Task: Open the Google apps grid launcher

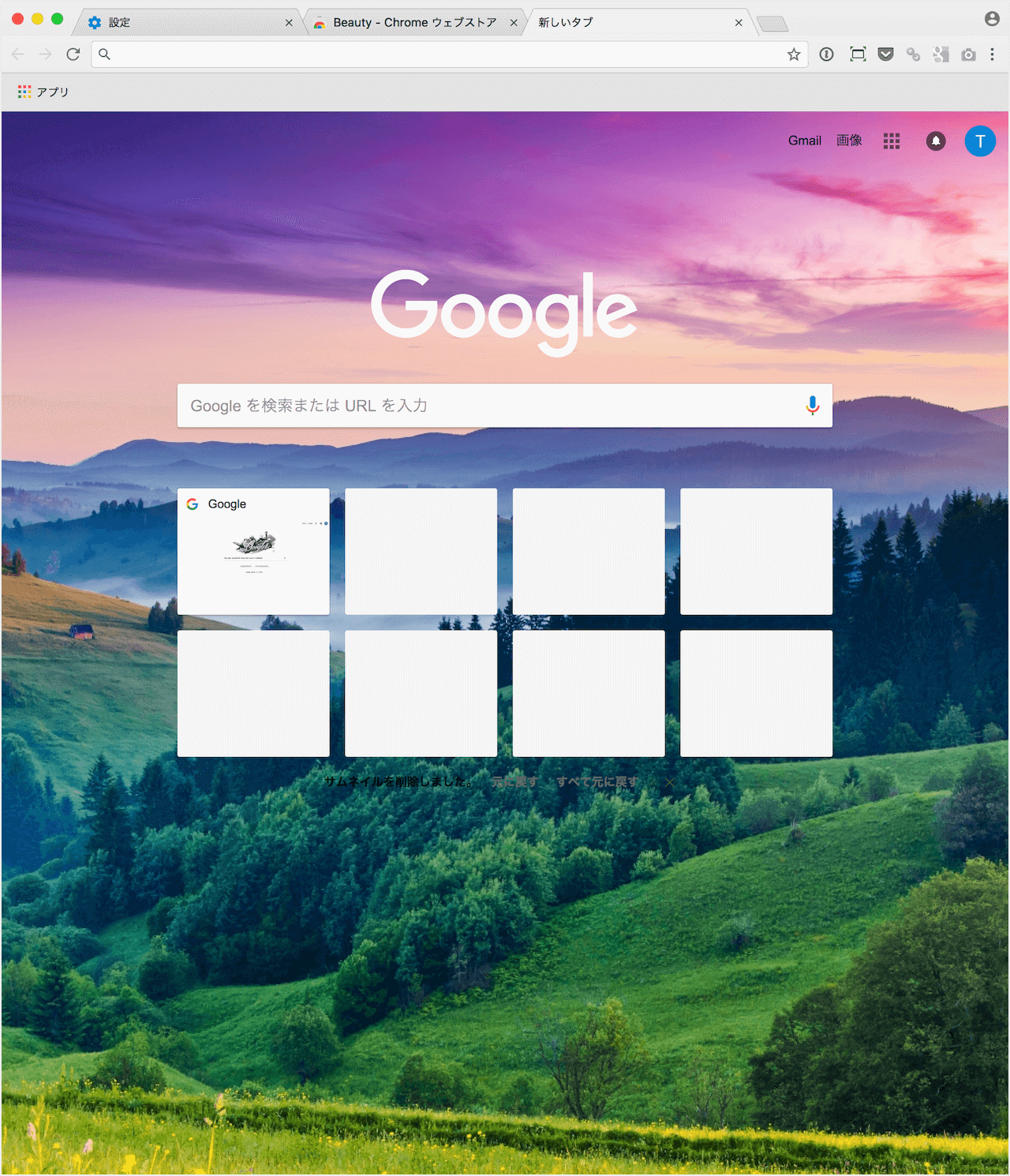Action: click(892, 141)
